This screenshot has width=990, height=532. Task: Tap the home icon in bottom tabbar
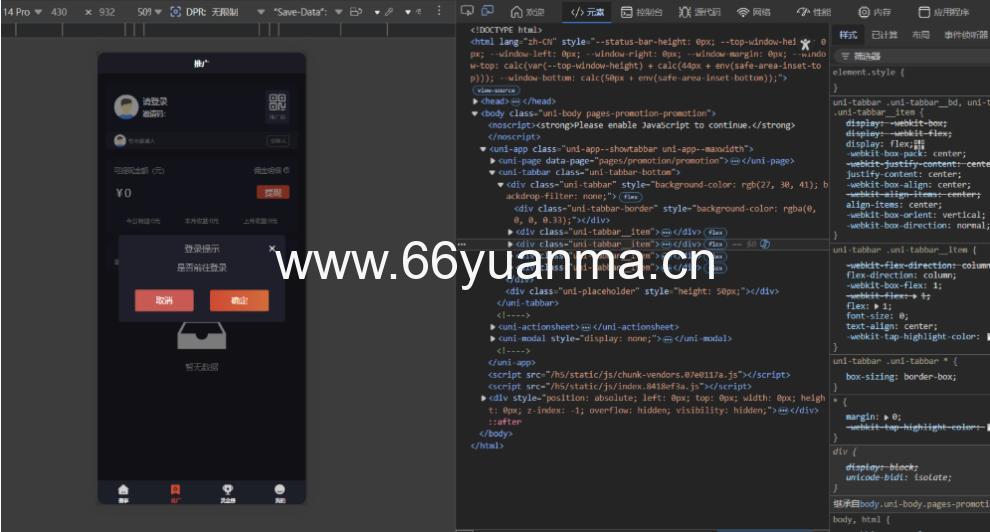[123, 492]
